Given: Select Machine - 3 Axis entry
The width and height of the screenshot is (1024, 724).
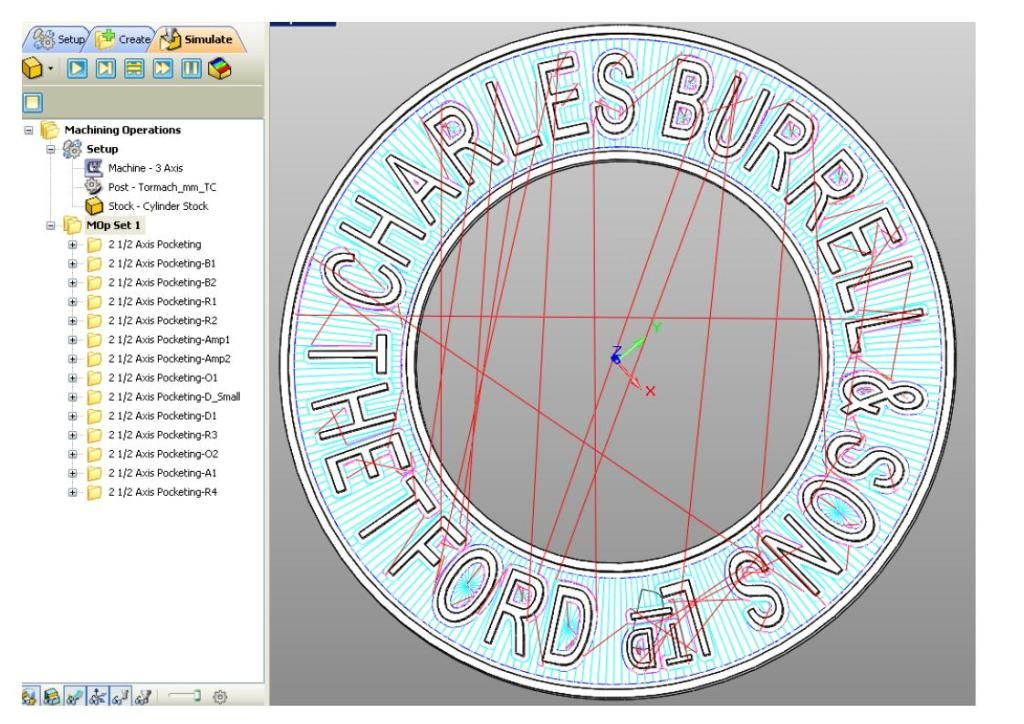Looking at the screenshot, I should click(145, 168).
